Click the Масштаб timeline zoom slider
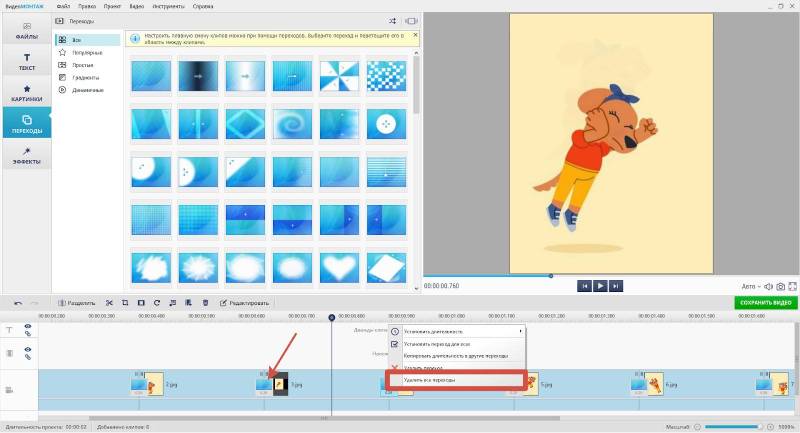Screen dimensions: 800x433 (734, 427)
